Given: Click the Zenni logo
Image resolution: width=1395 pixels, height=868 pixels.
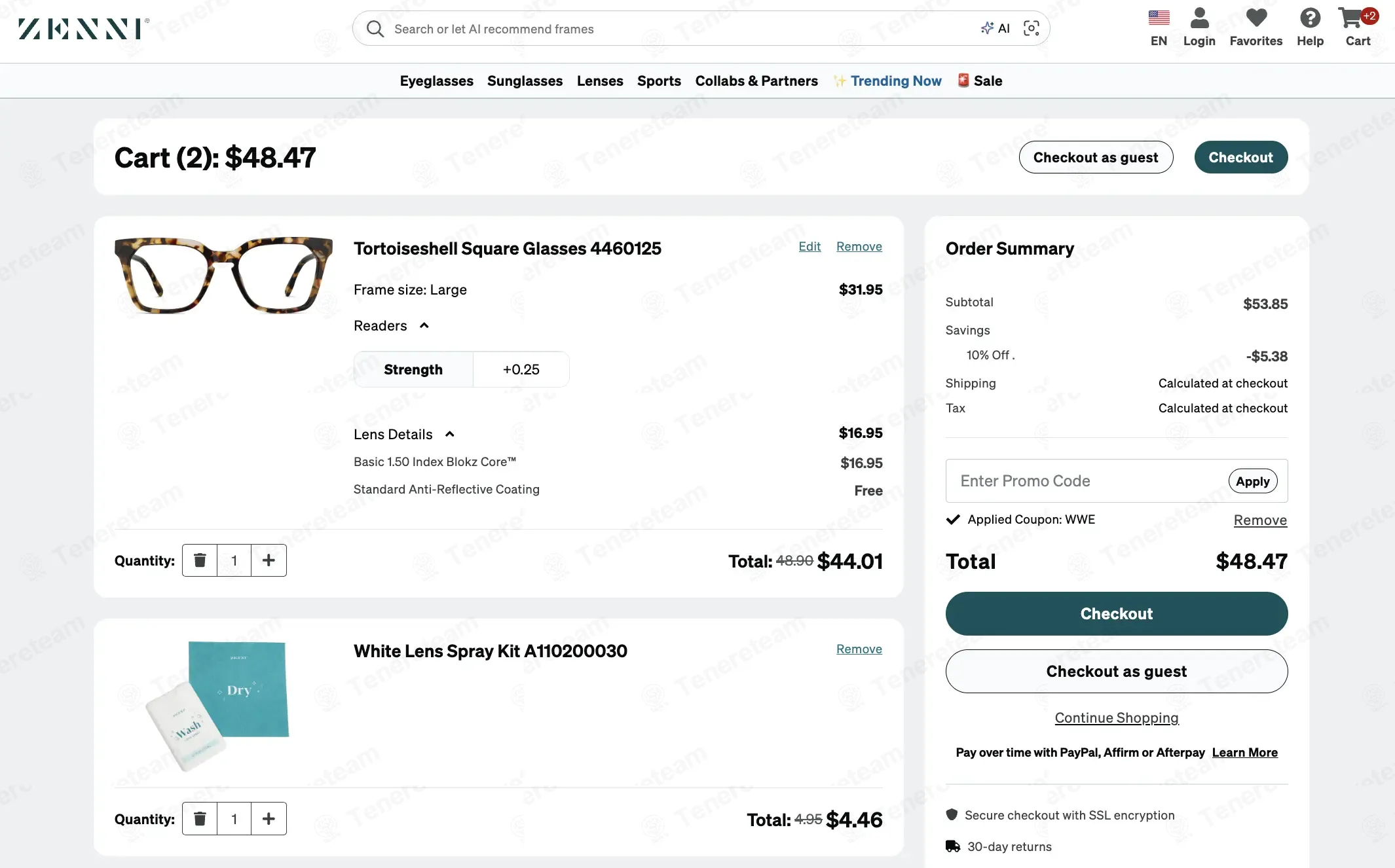Looking at the screenshot, I should point(84,29).
